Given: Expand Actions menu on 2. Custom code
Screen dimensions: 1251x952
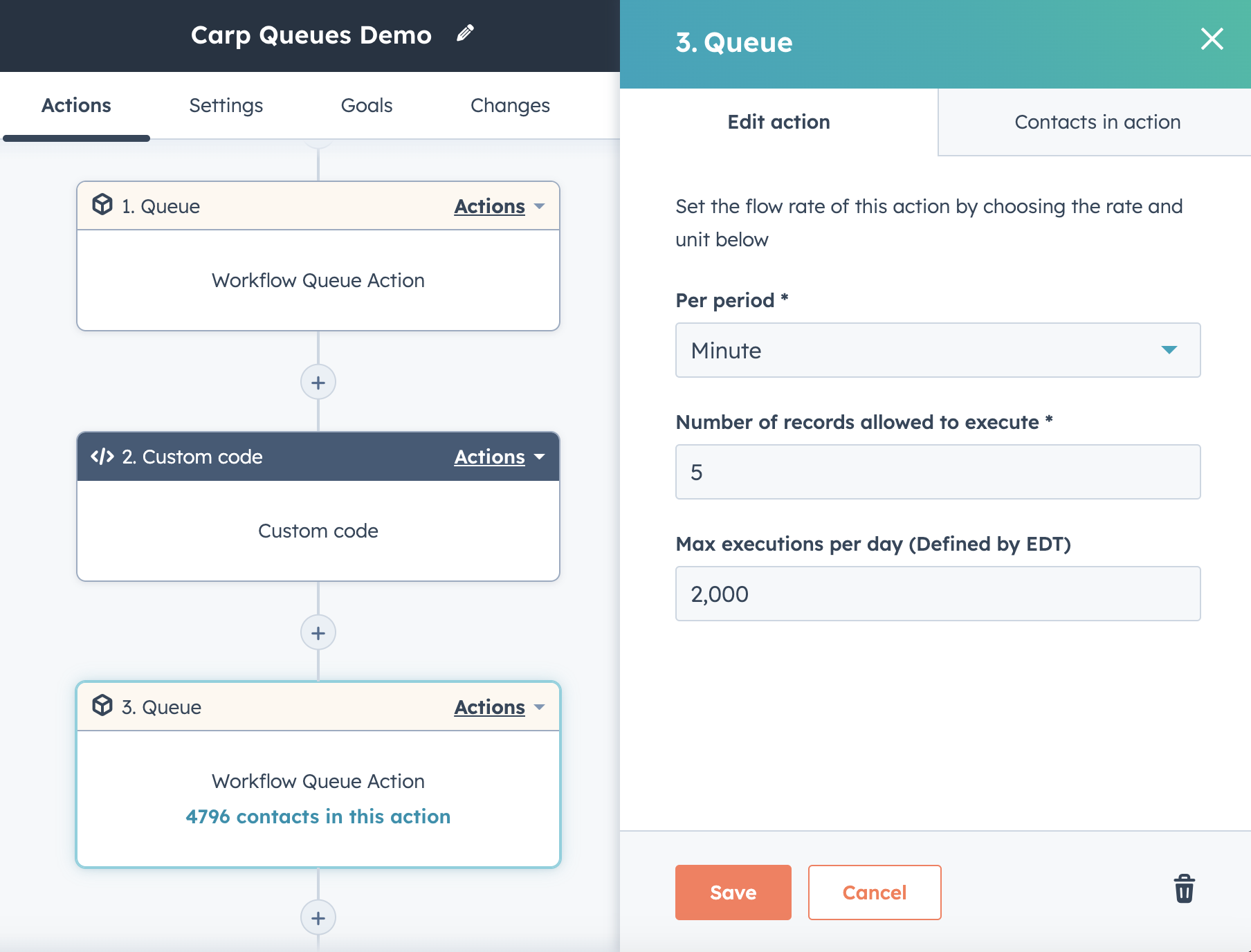Looking at the screenshot, I should pos(499,457).
